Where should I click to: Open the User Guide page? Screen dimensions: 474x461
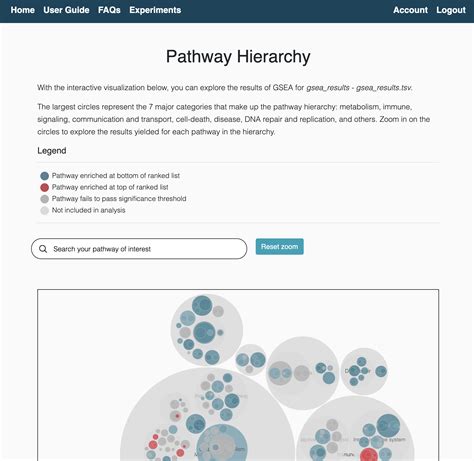pos(66,10)
